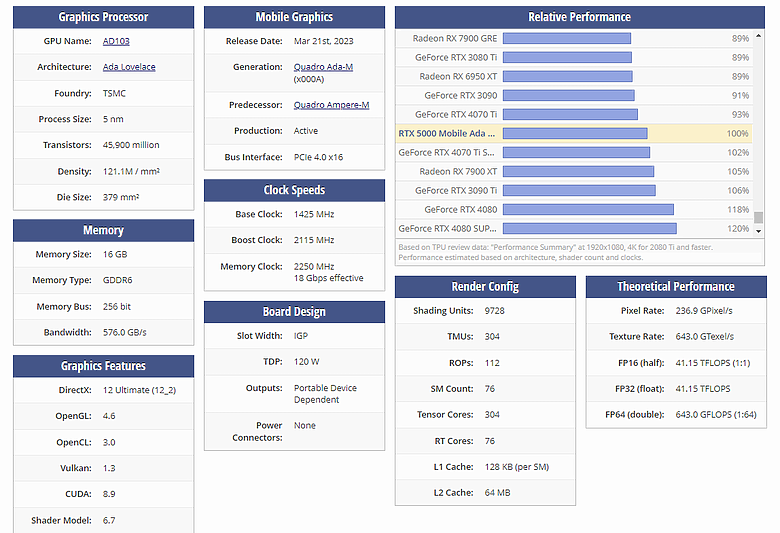Select the GeForce RTX 4070 Ti S... entry
Viewport: 780px width, 533px height.
pos(574,152)
